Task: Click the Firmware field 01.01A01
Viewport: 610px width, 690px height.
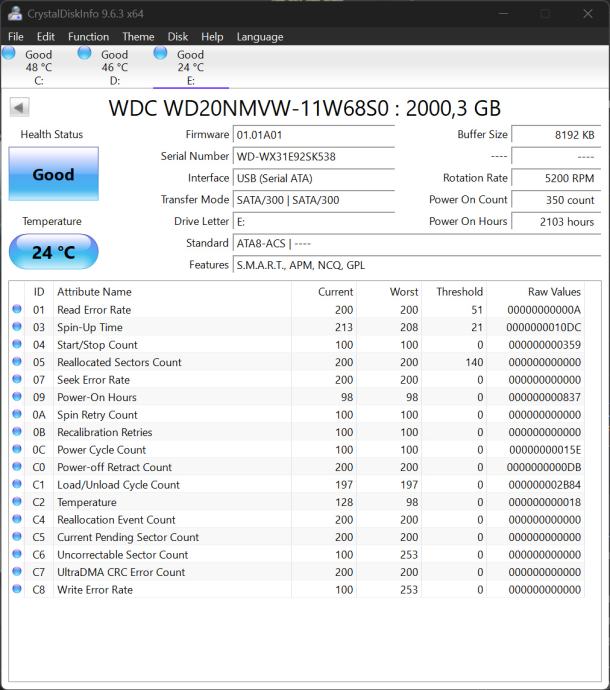Action: click(x=314, y=135)
